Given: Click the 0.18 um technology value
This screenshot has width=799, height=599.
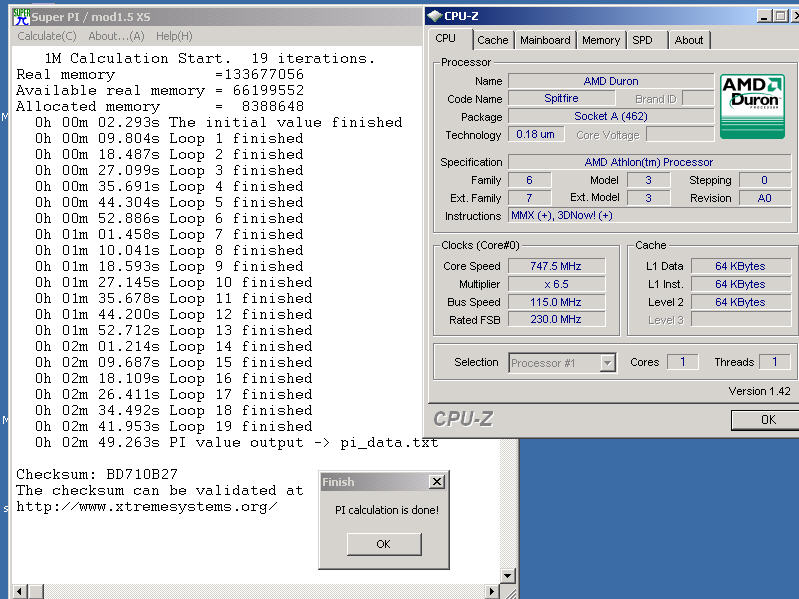Looking at the screenshot, I should 536,134.
